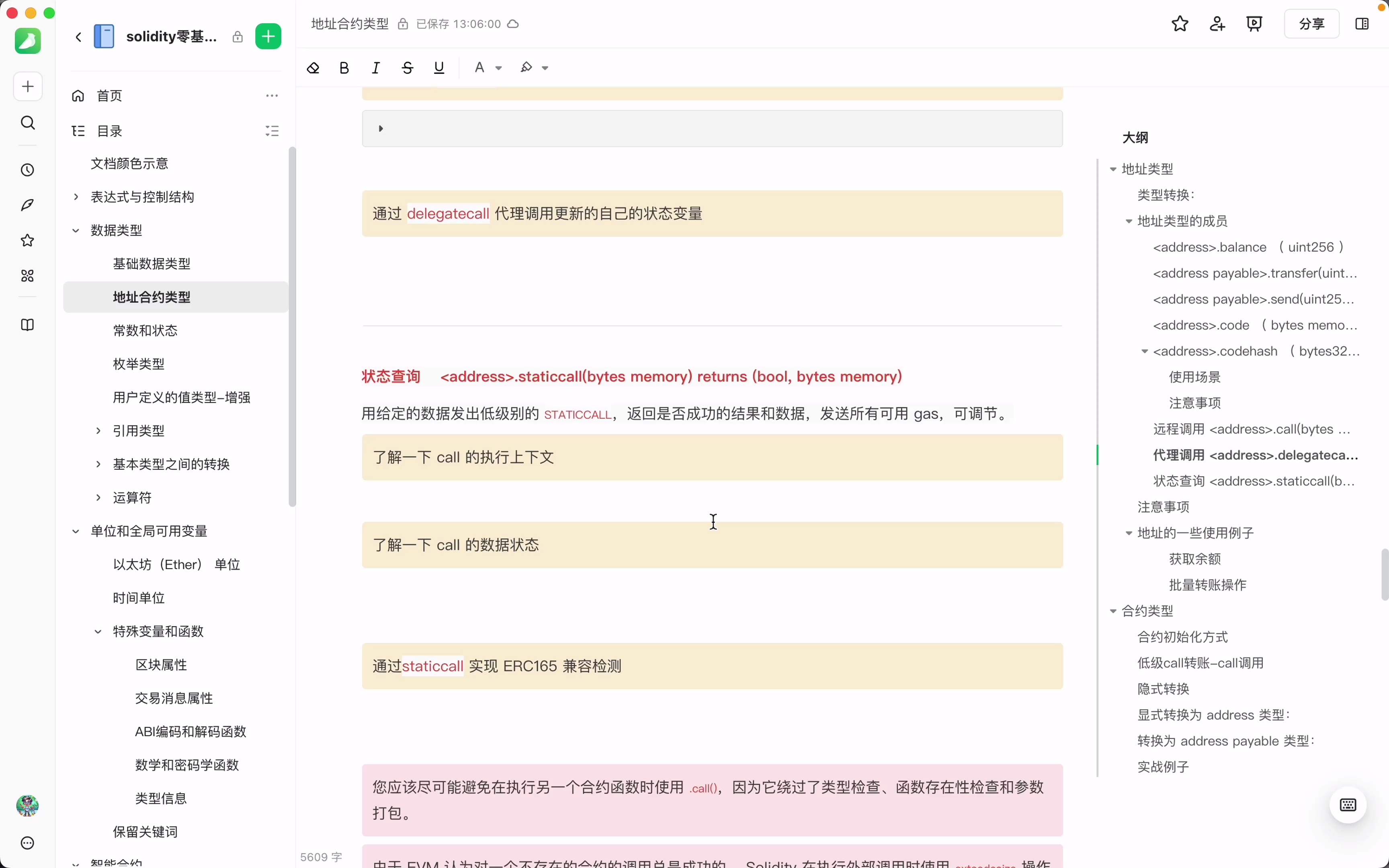
Task: Toggle underline formatting
Action: (x=438, y=67)
